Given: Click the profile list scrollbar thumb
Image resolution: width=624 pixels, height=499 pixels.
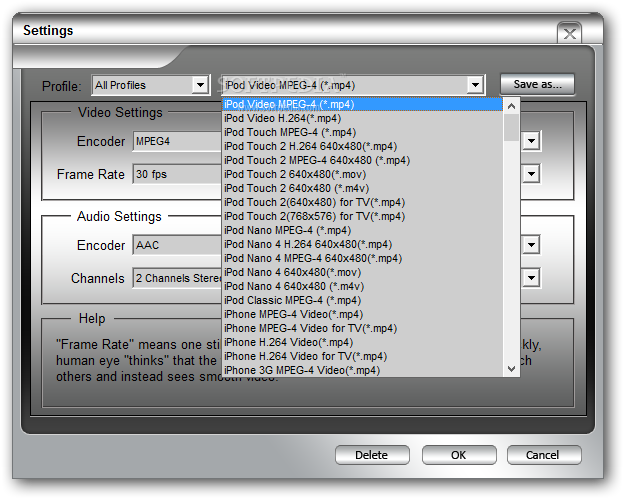Looking at the screenshot, I should (x=511, y=127).
